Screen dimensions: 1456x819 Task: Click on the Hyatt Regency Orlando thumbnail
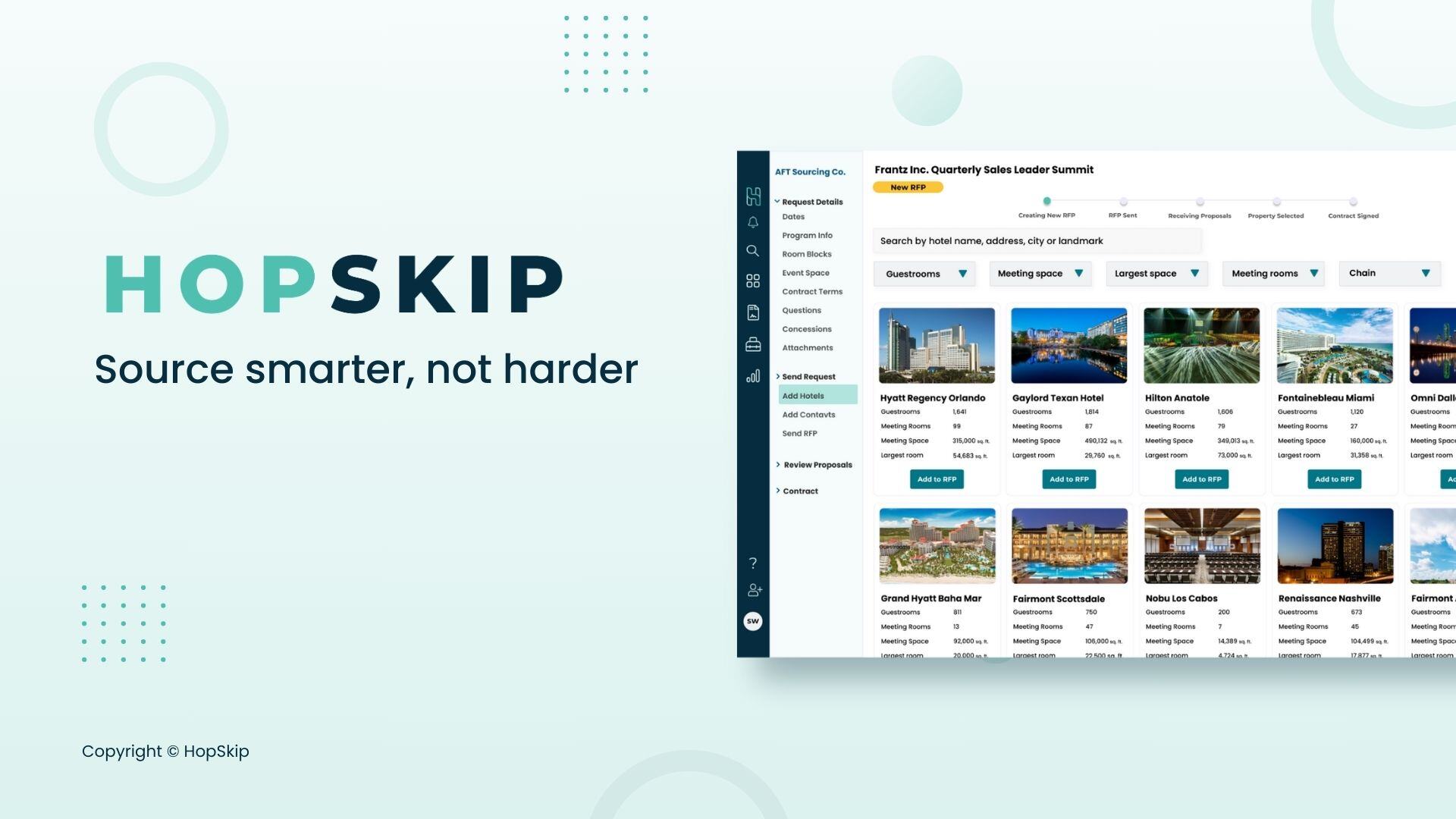936,345
